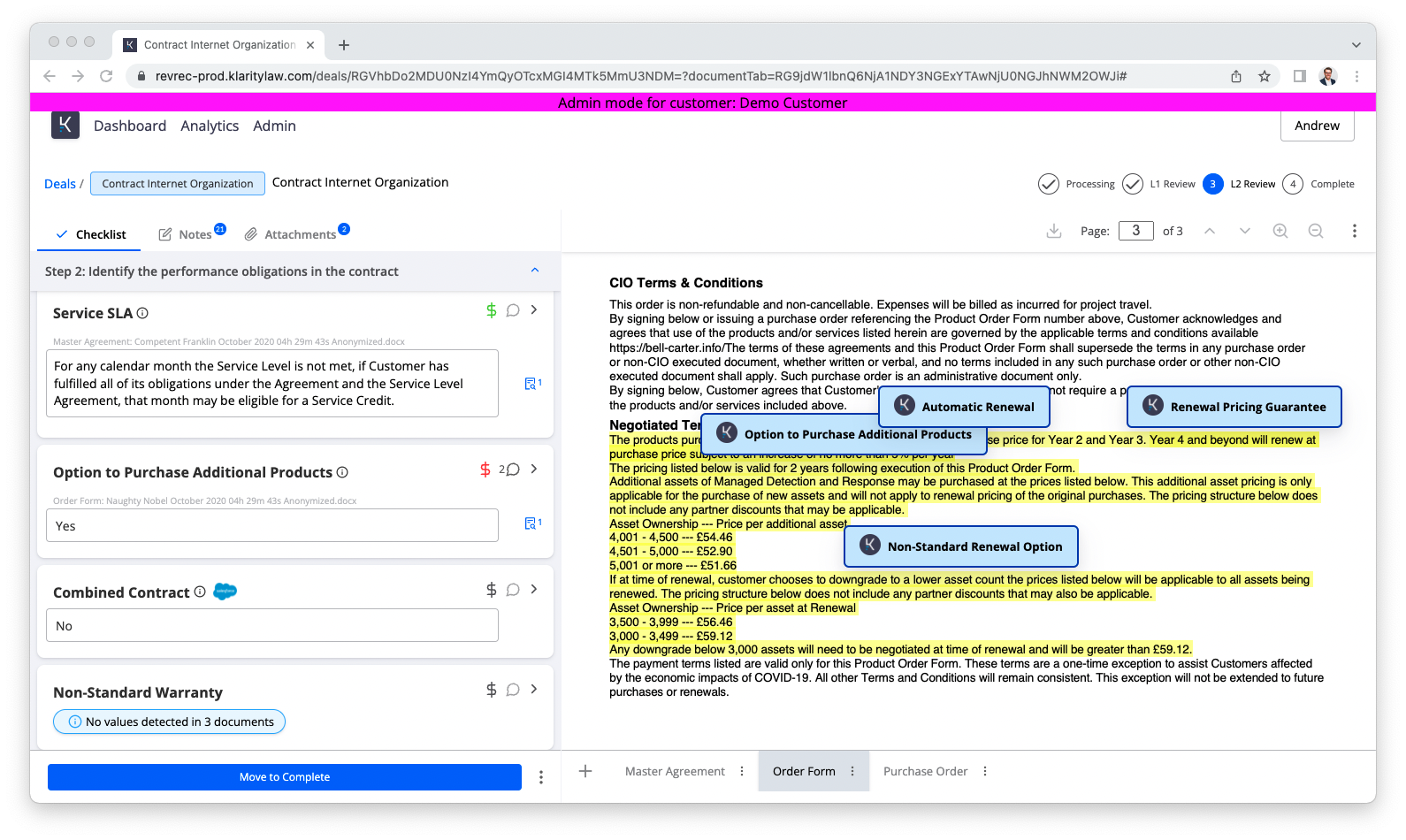The image size is (1406, 840).
Task: Click the Automatic Renewal annotation tag
Action: (x=964, y=407)
